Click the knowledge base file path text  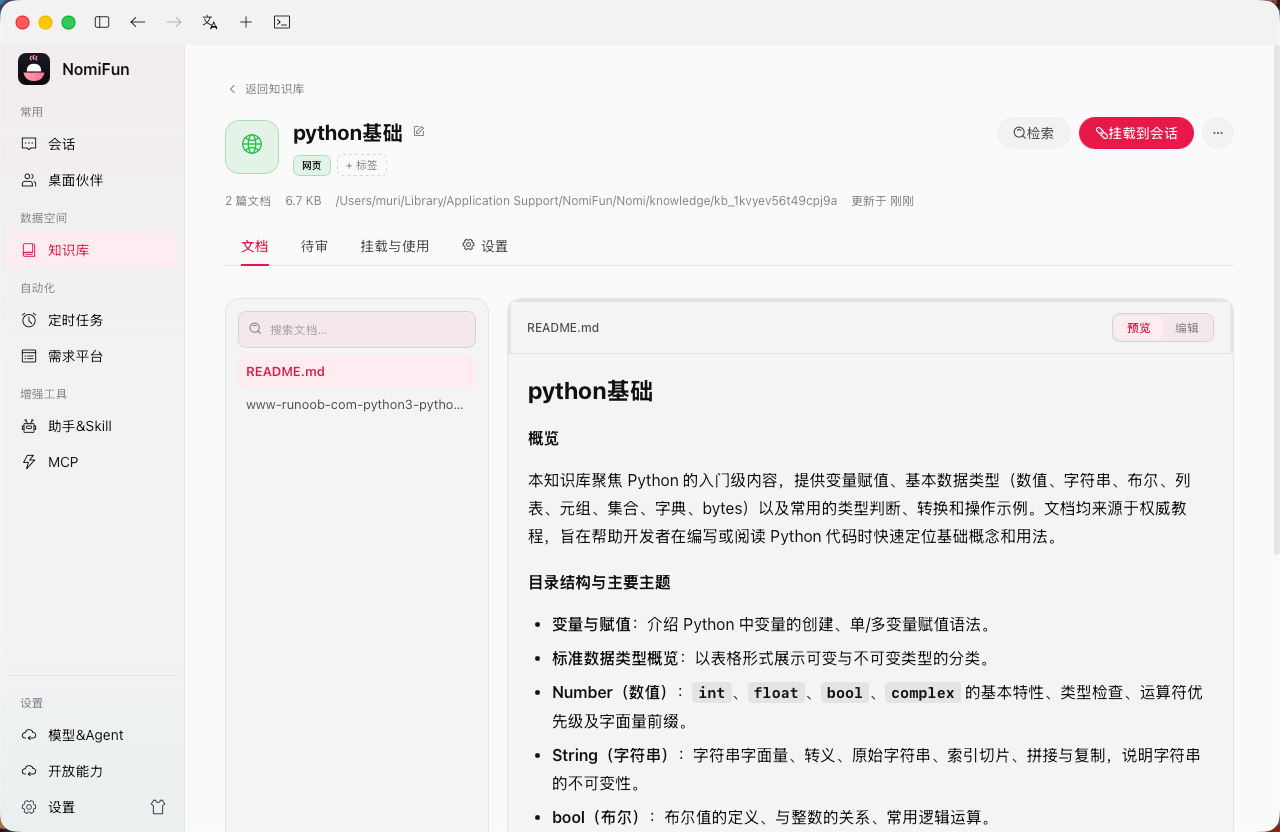[586, 201]
